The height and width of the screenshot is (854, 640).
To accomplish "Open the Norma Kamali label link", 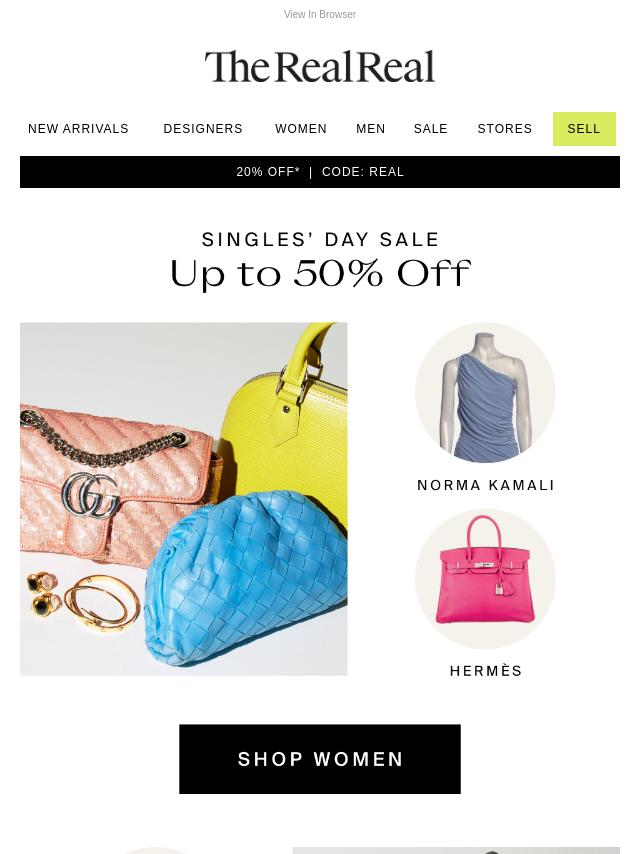I will pyautogui.click(x=485, y=485).
